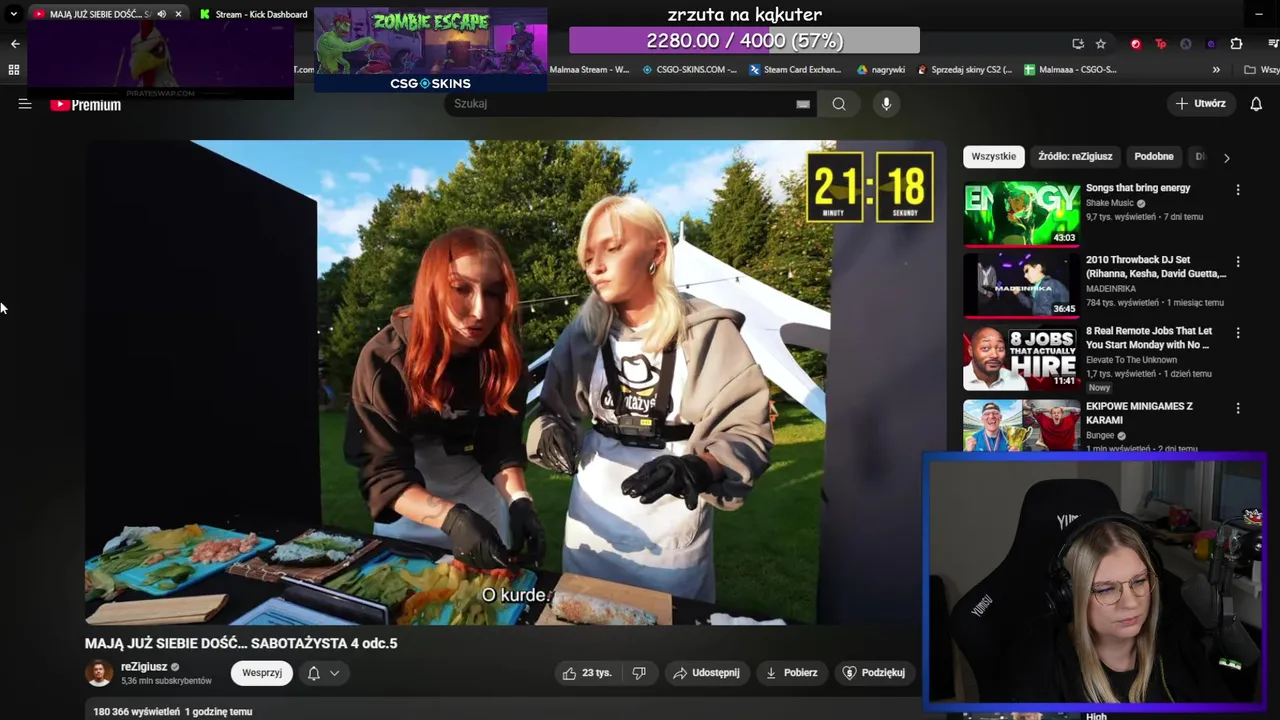Like the video (23 tys. thumbs up)

click(587, 673)
